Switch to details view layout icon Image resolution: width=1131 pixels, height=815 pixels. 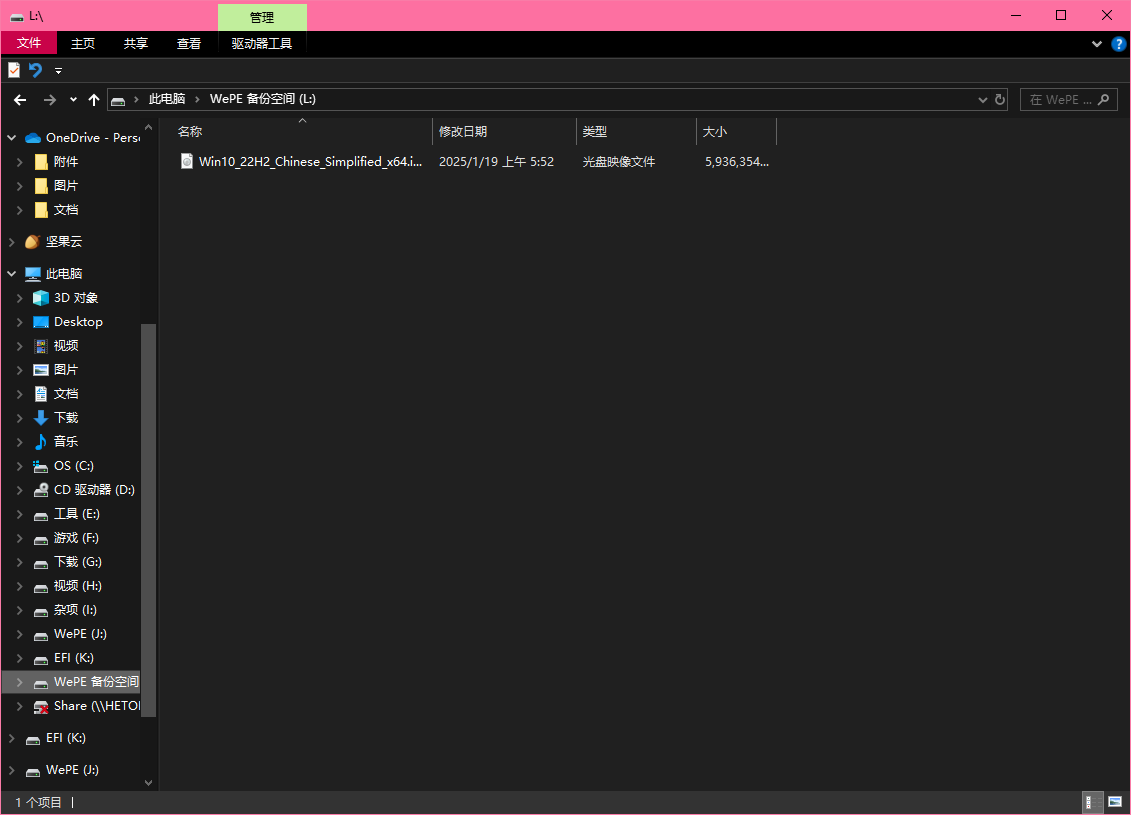(1092, 802)
